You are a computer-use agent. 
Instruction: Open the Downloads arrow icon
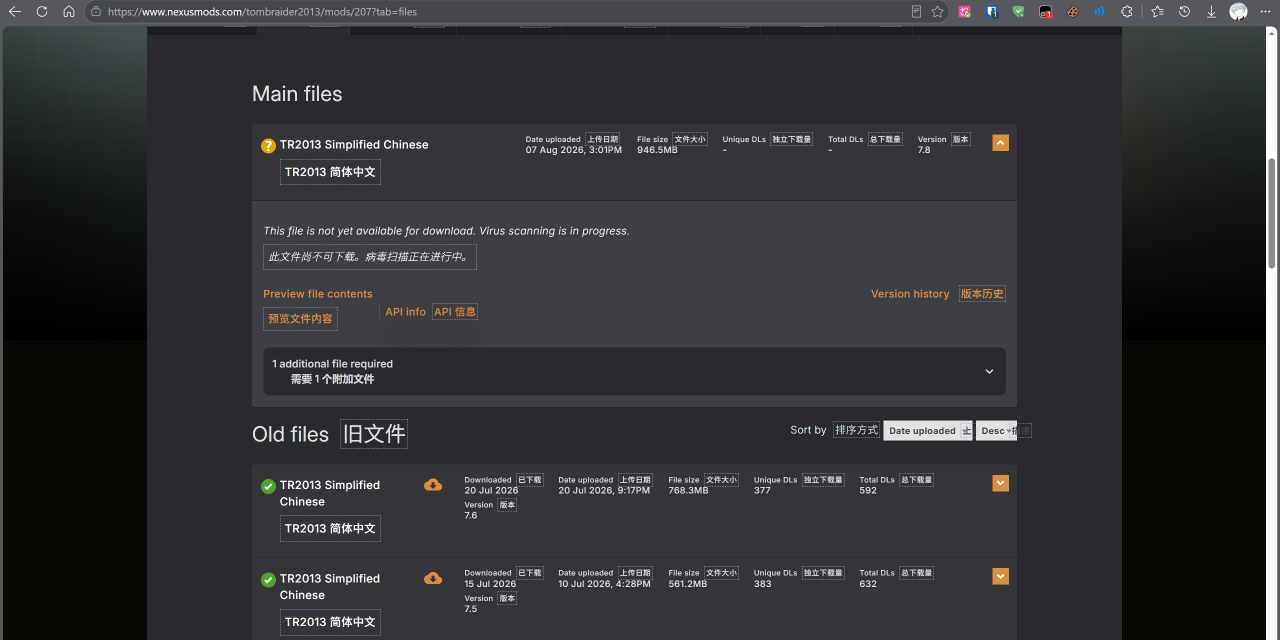click(x=1211, y=12)
